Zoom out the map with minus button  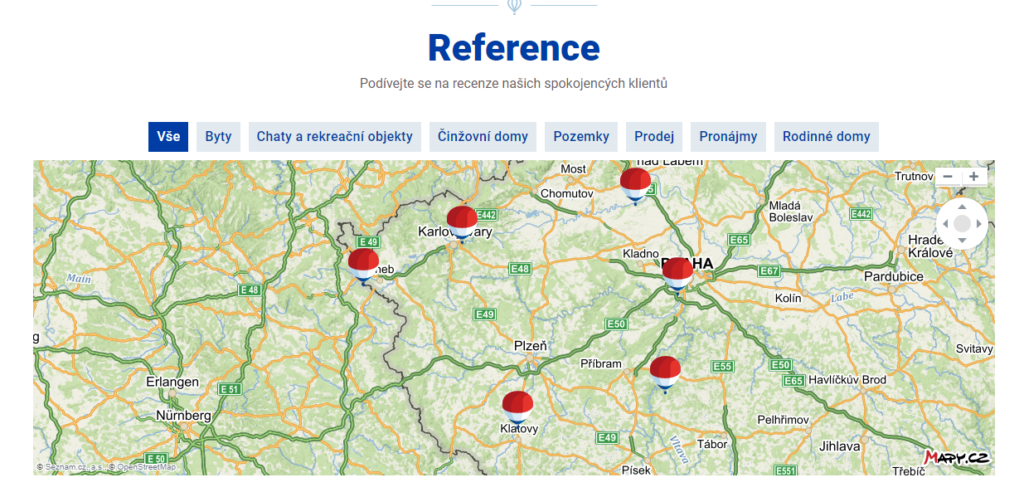tap(948, 177)
